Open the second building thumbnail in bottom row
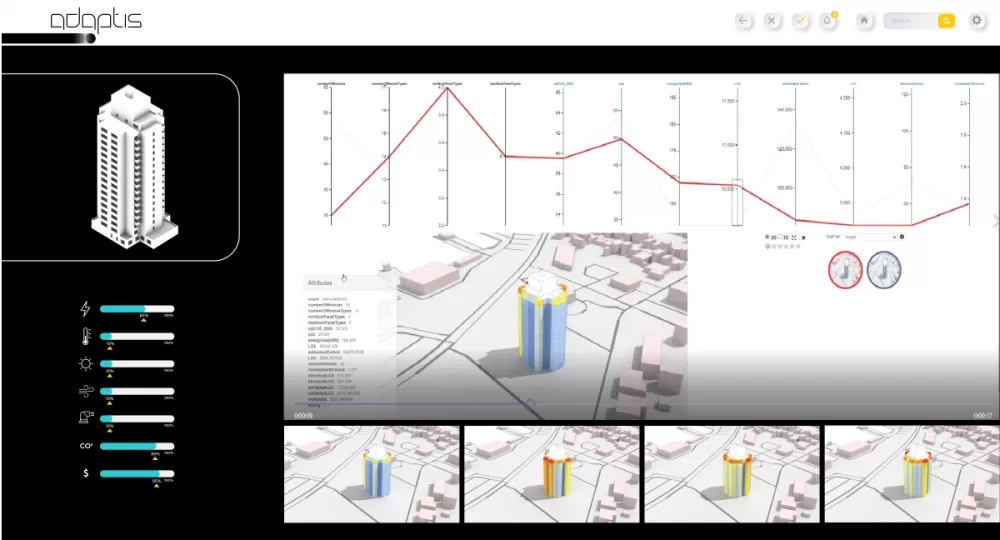The image size is (1000, 540). point(551,474)
